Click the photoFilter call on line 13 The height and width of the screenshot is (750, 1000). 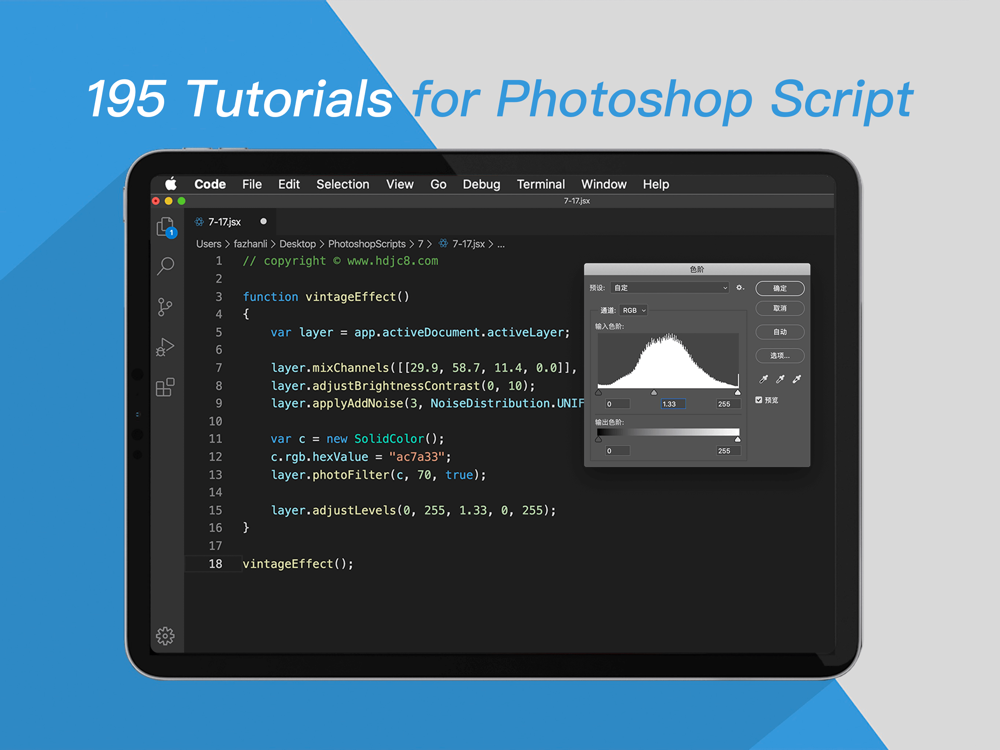(x=378, y=474)
